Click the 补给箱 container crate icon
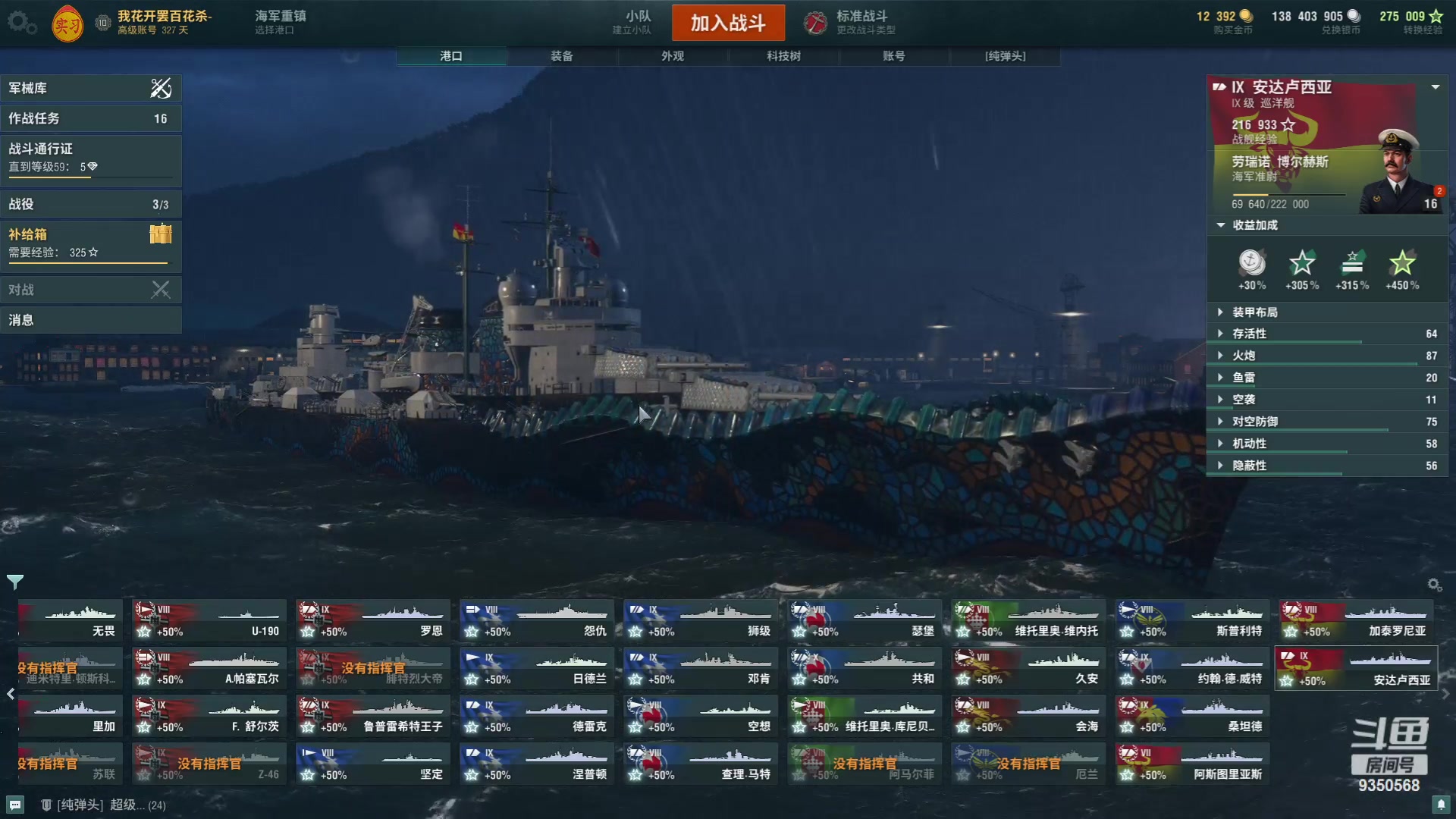The image size is (1456, 819). coord(161,234)
